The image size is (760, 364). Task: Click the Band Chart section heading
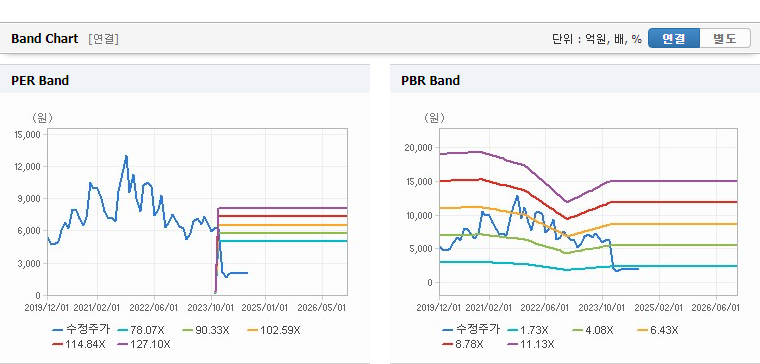(x=45, y=39)
